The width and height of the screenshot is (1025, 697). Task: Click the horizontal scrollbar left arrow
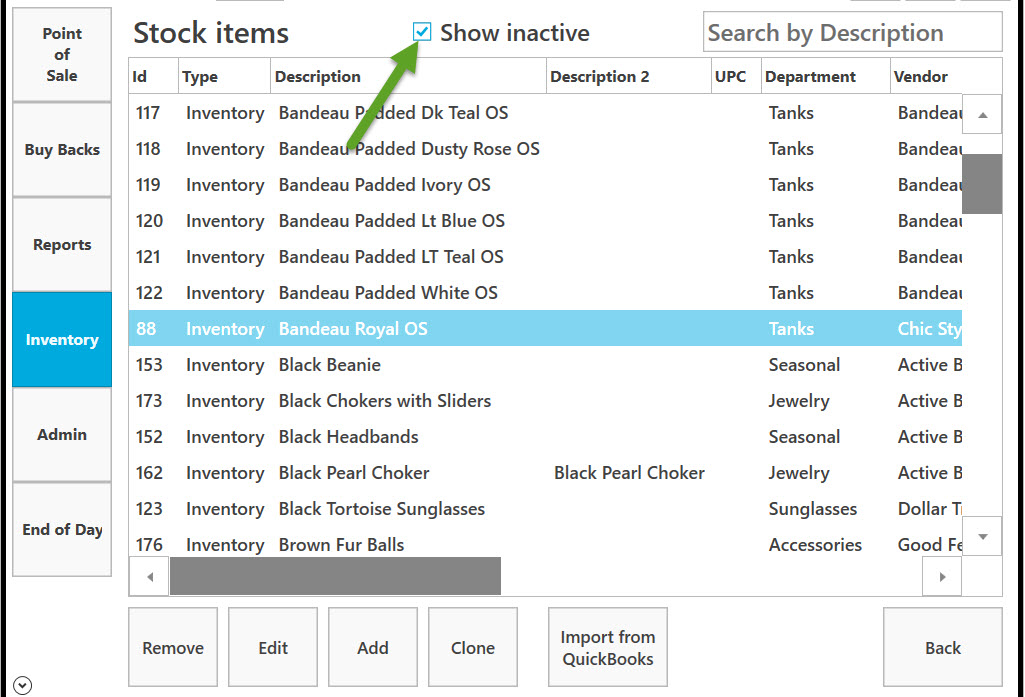(150, 577)
